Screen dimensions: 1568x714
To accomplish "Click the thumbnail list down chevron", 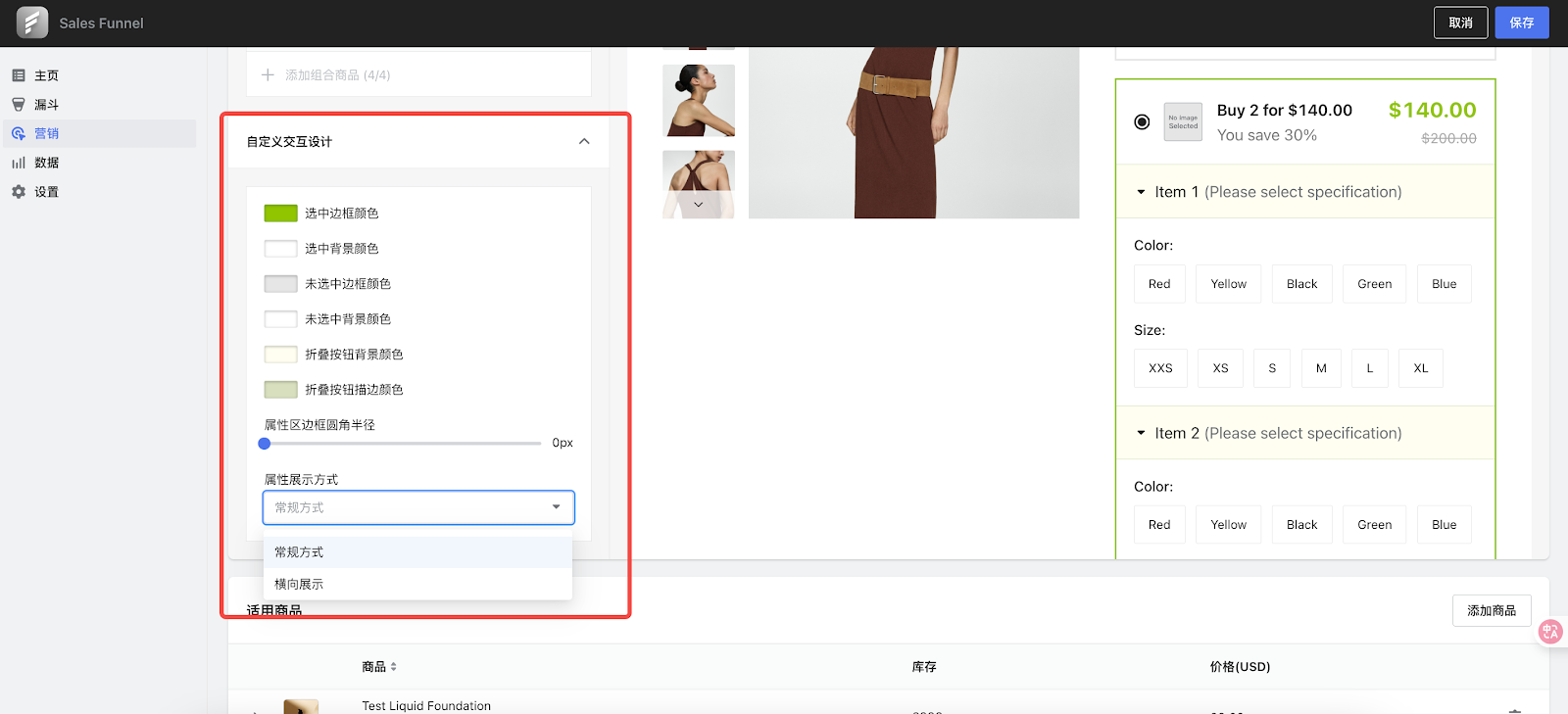I will [x=699, y=205].
